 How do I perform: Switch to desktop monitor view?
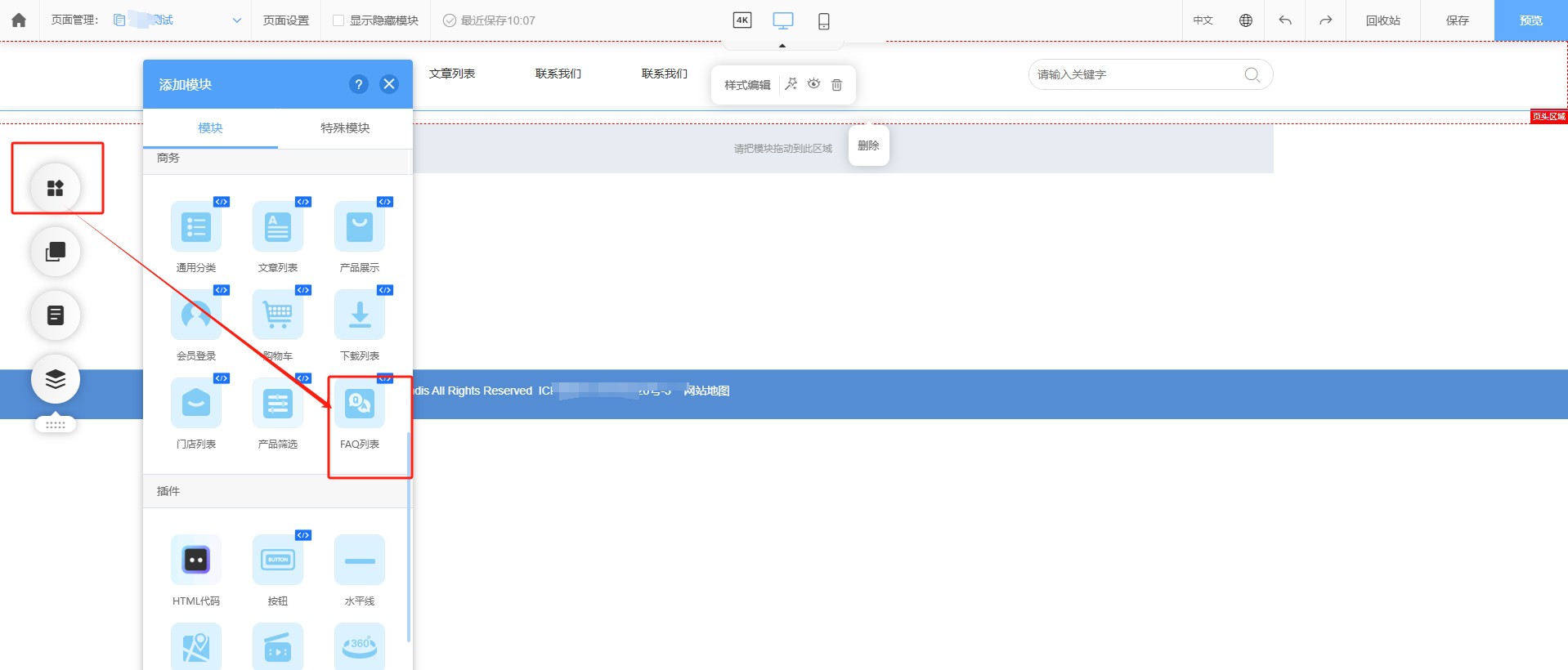pyautogui.click(x=783, y=20)
